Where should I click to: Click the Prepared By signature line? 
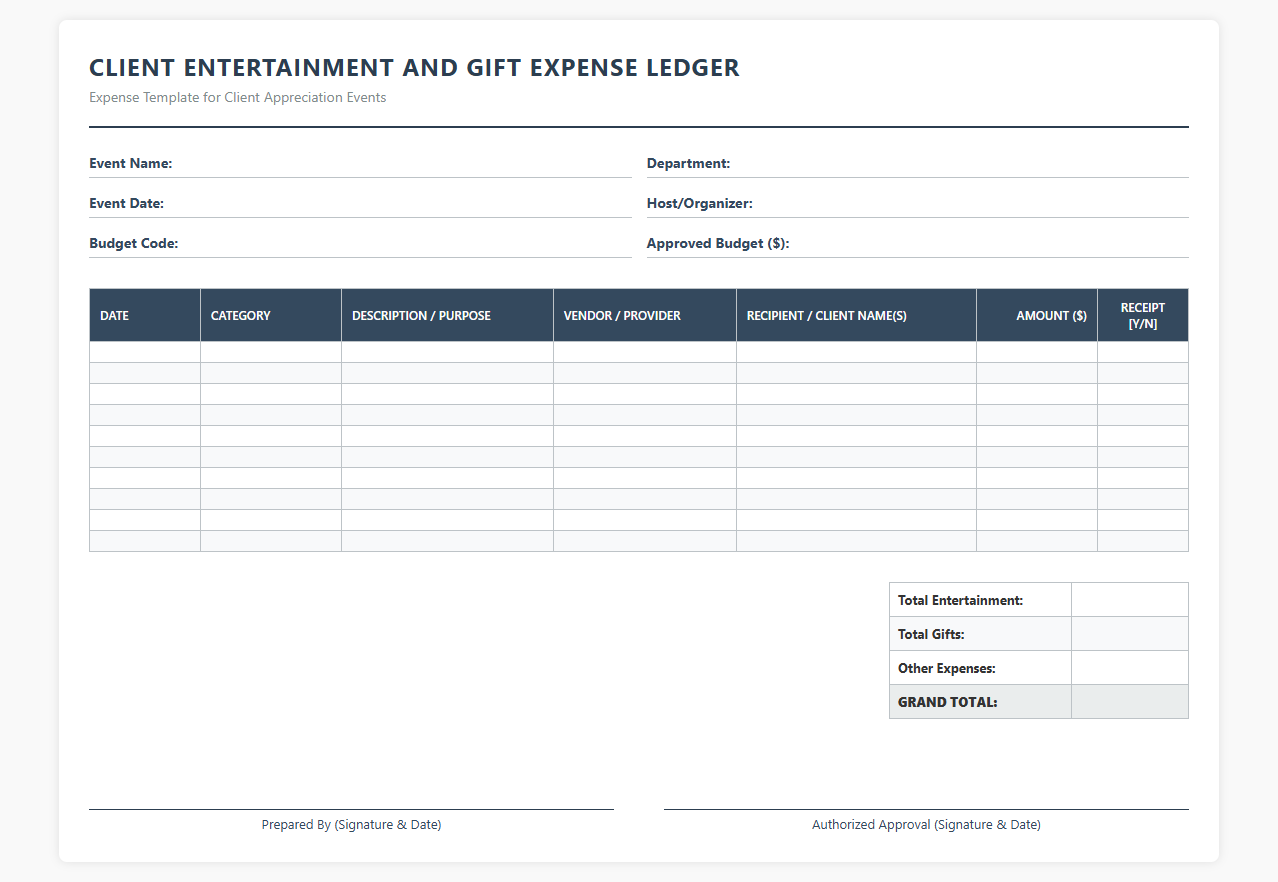tap(351, 809)
